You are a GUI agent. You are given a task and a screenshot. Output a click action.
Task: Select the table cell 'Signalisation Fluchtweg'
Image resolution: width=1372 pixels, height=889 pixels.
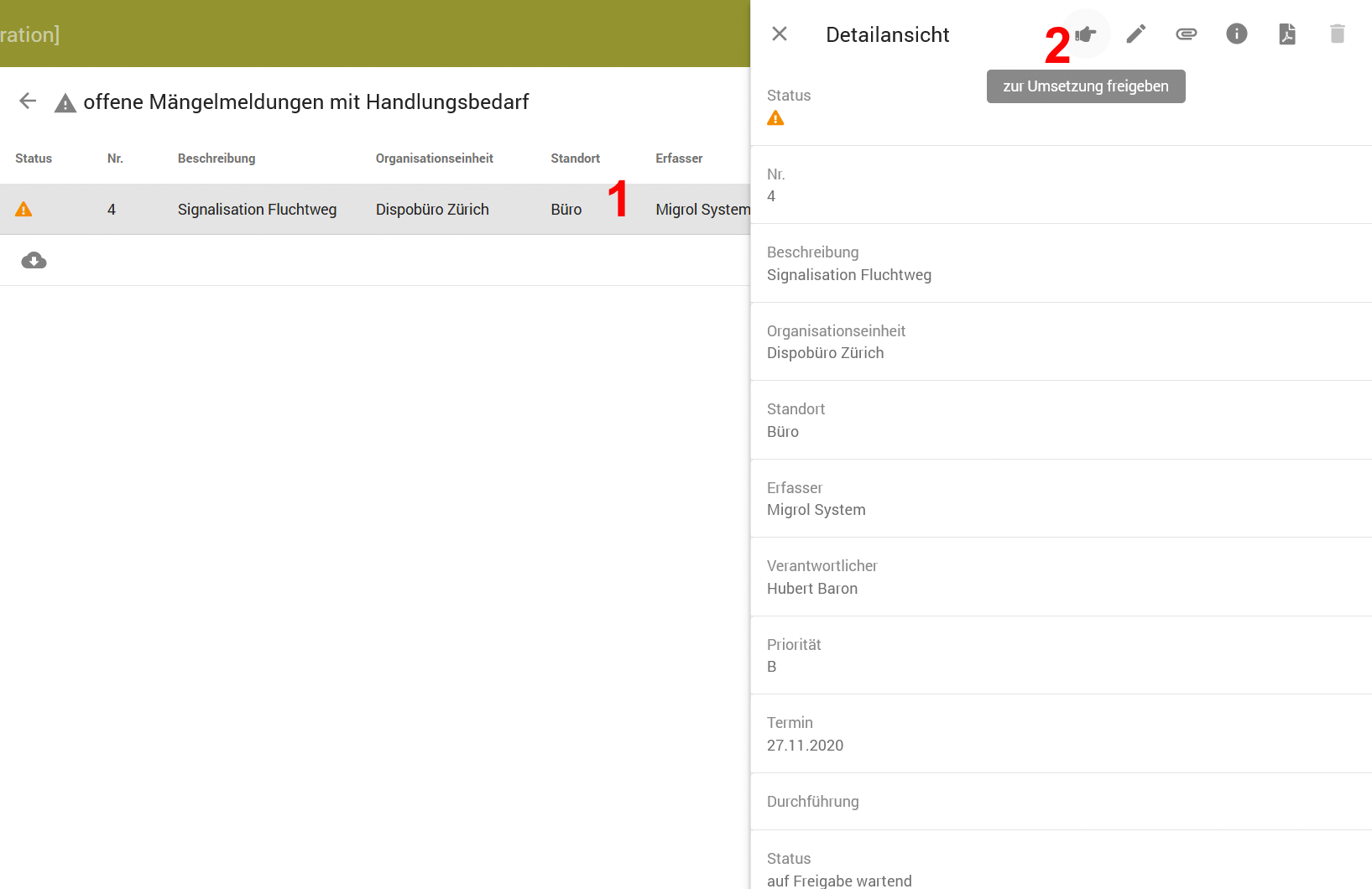tap(258, 210)
